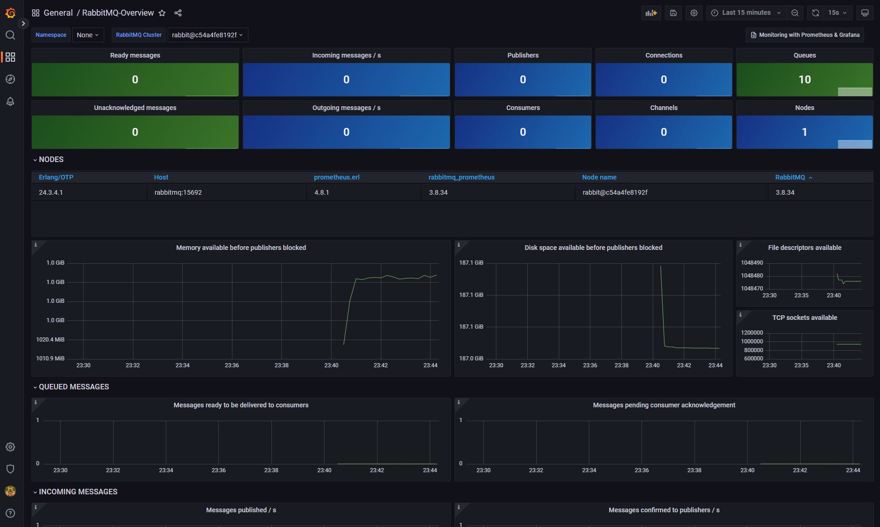Open the RabbitMQ Cluster value dropdown
880x527 pixels.
click(207, 35)
